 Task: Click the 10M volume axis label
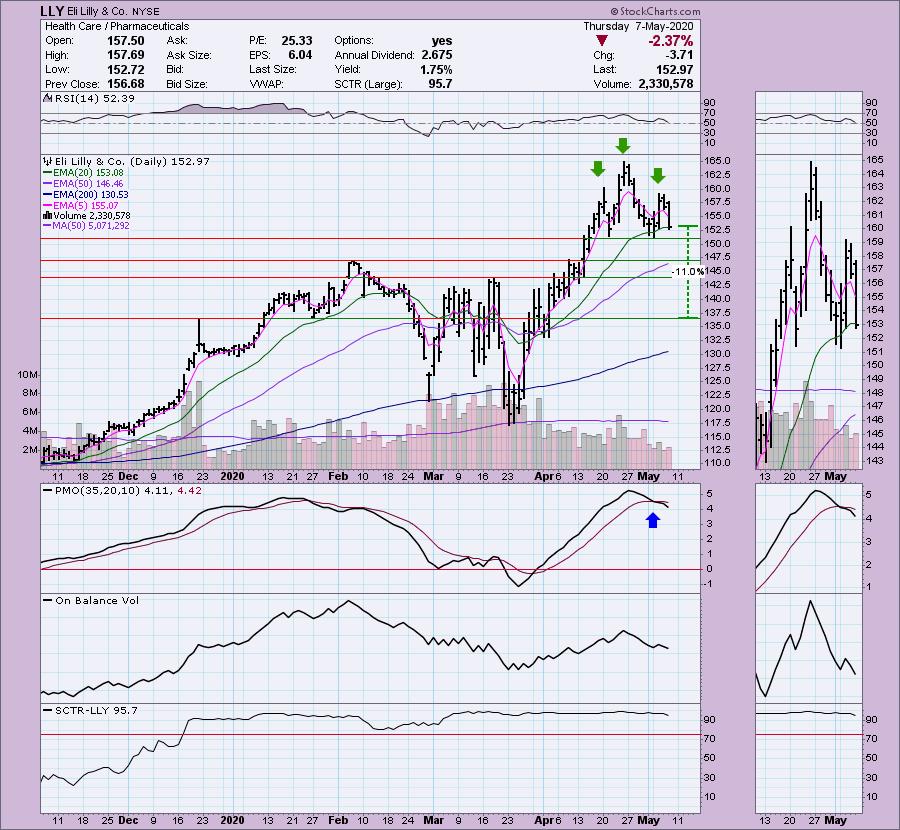28,375
